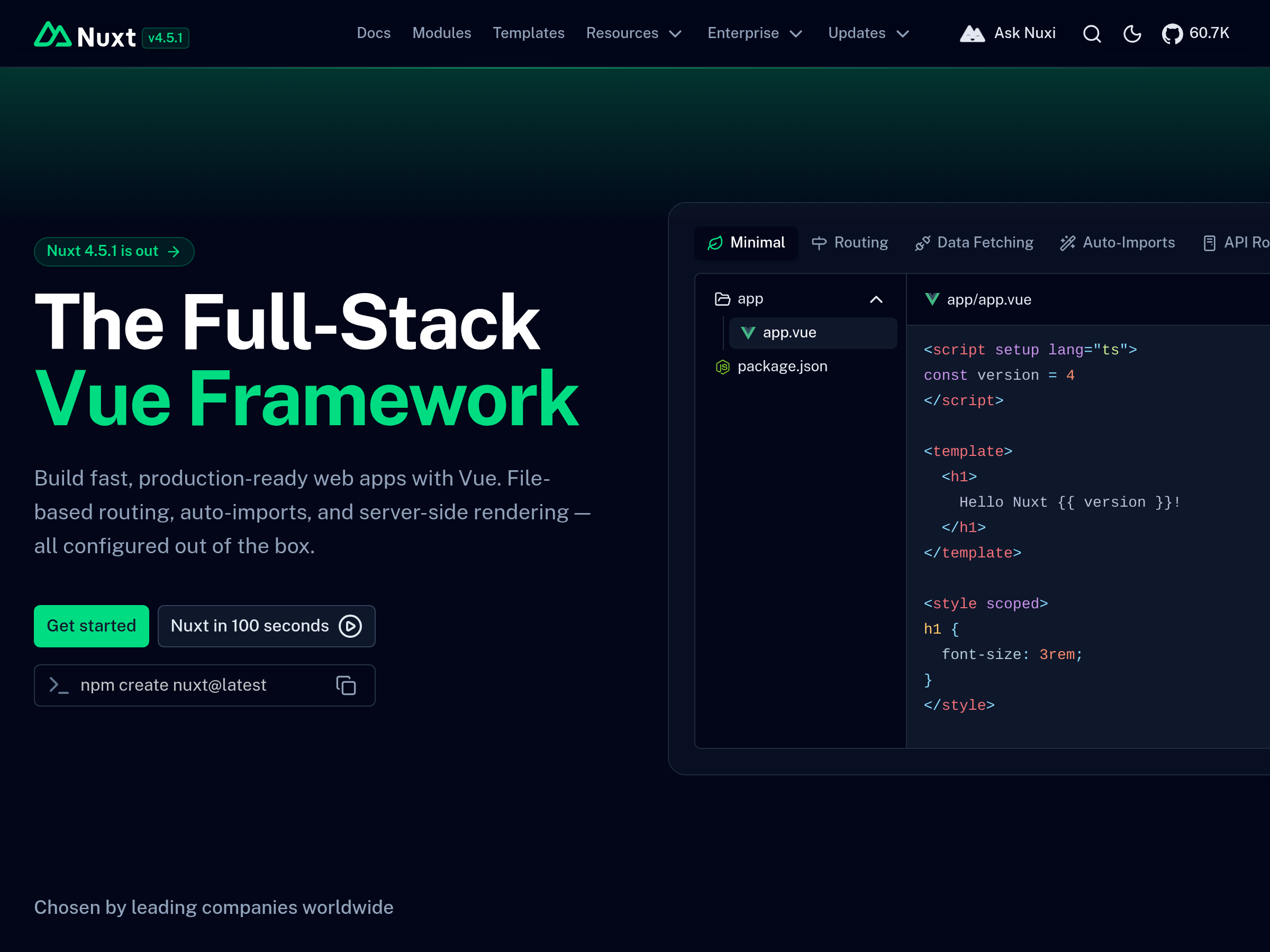Image resolution: width=1270 pixels, height=952 pixels.
Task: Select the Minimal example tab
Action: coord(746,243)
